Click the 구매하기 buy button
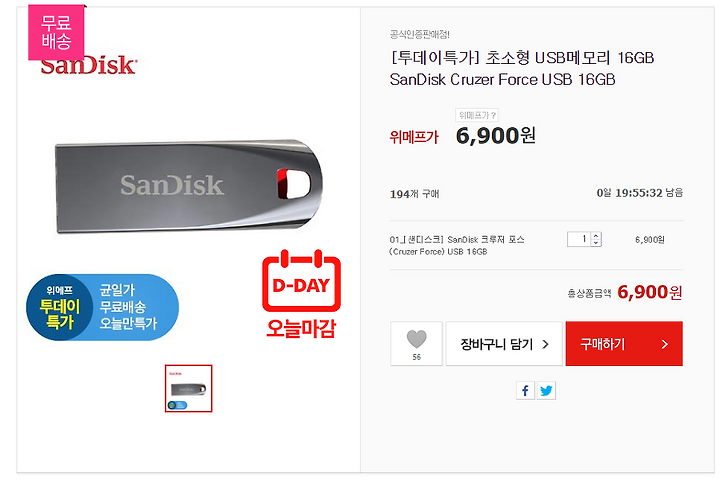The image size is (720, 486). 624,344
